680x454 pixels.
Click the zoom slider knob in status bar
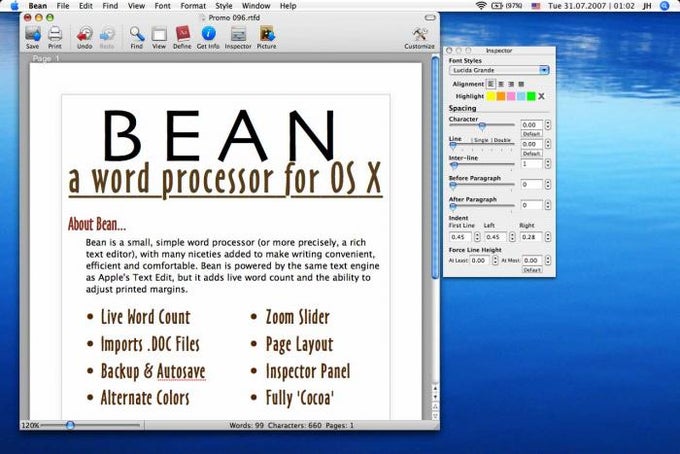pos(70,425)
